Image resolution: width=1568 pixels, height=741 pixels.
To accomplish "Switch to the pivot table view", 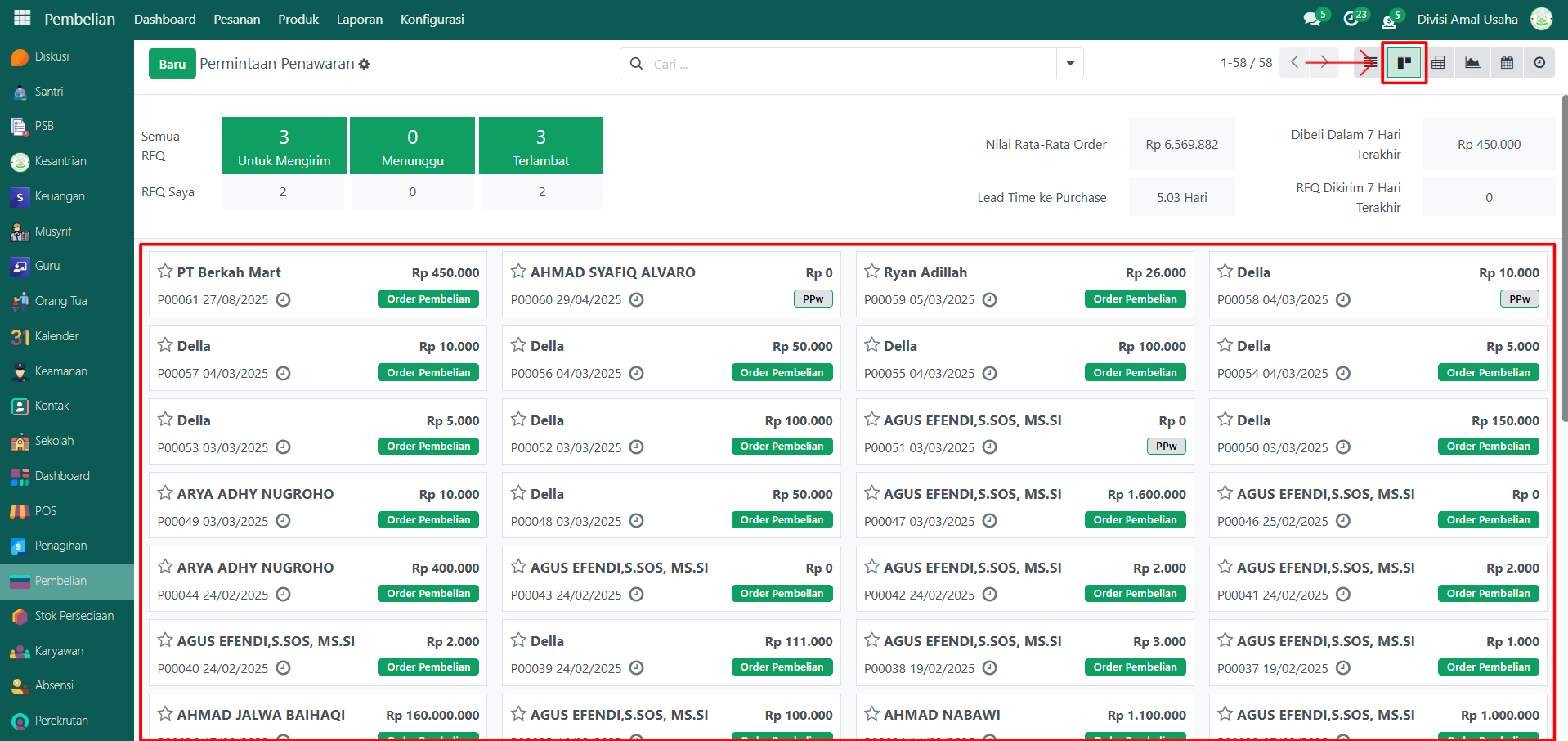I will click(x=1438, y=63).
